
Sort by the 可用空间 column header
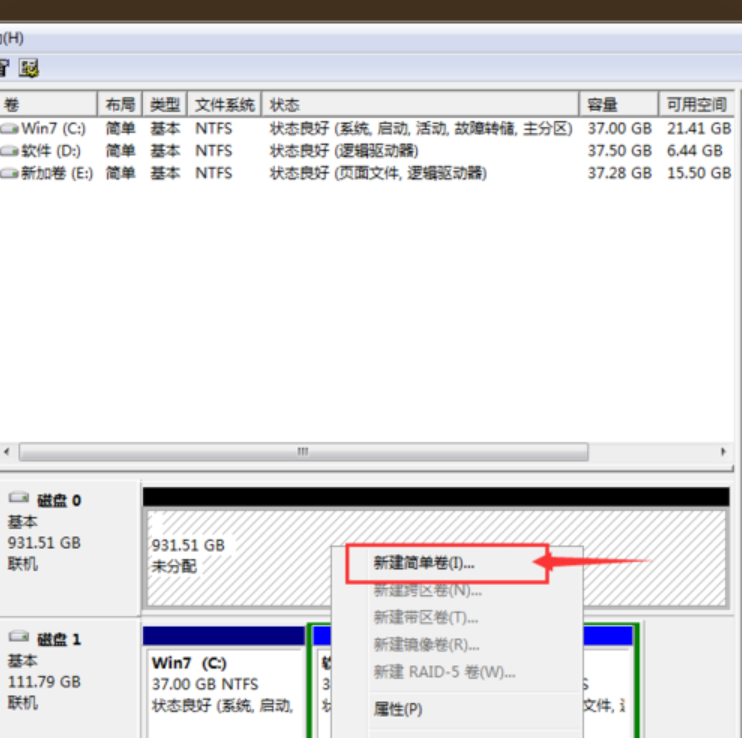coord(698,105)
